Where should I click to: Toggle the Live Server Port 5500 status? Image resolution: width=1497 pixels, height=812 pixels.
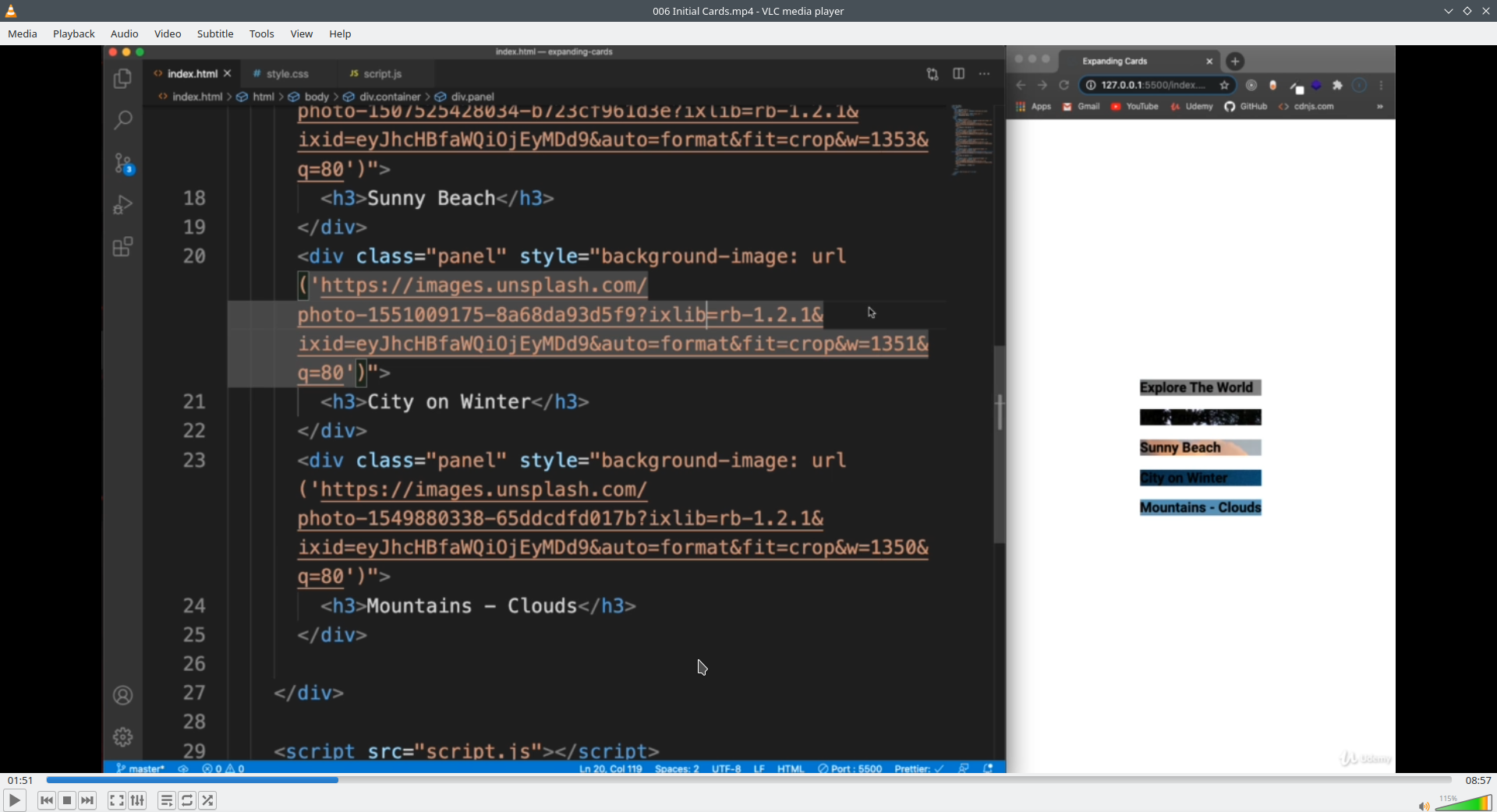pyautogui.click(x=850, y=768)
